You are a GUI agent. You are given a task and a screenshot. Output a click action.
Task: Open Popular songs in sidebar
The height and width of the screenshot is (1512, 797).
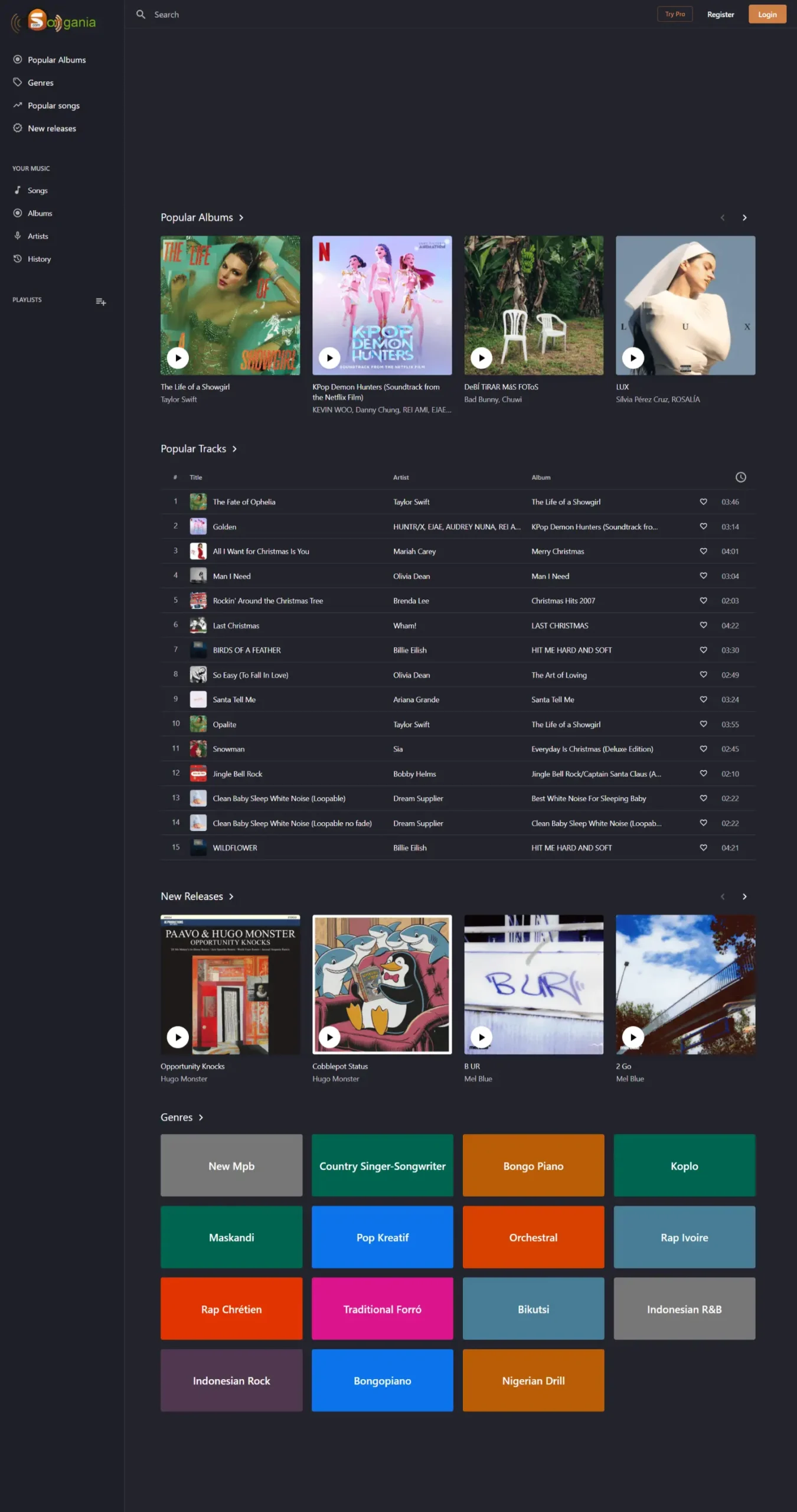pos(53,106)
